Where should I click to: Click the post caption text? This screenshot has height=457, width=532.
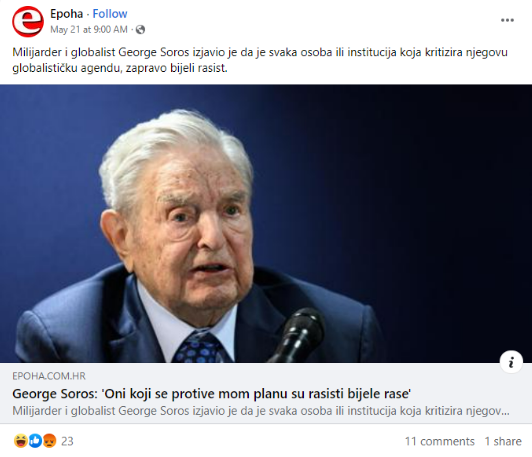[x=260, y=60]
